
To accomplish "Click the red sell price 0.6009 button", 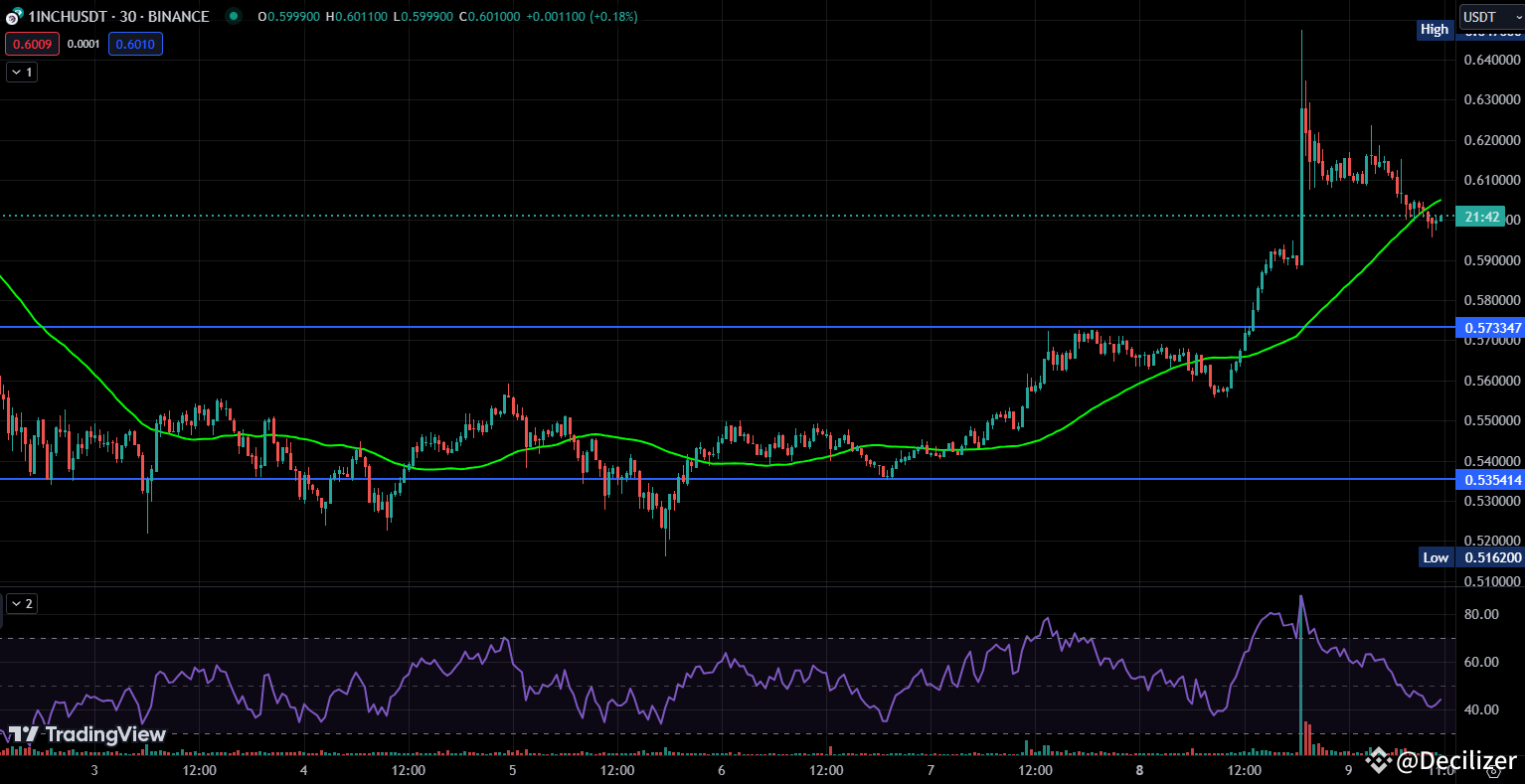I will coord(32,44).
